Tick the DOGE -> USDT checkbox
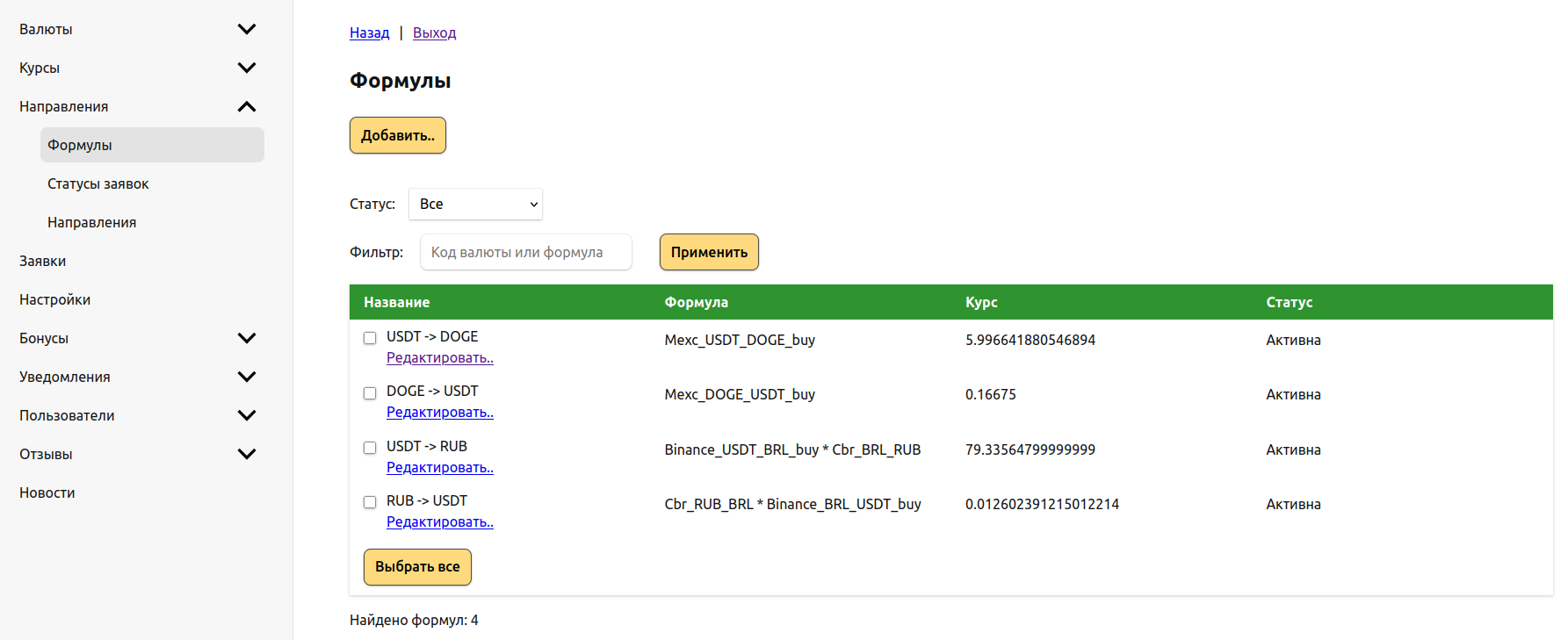Image resolution: width=1568 pixels, height=640 pixels. (370, 392)
